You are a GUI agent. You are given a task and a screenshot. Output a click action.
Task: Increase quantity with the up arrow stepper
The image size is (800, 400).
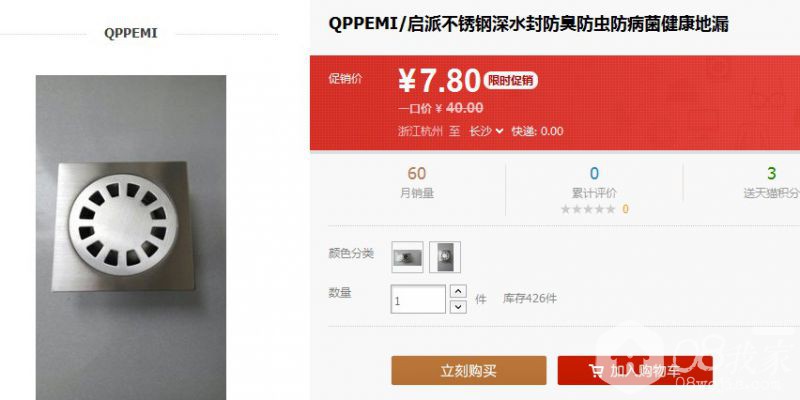click(x=458, y=291)
